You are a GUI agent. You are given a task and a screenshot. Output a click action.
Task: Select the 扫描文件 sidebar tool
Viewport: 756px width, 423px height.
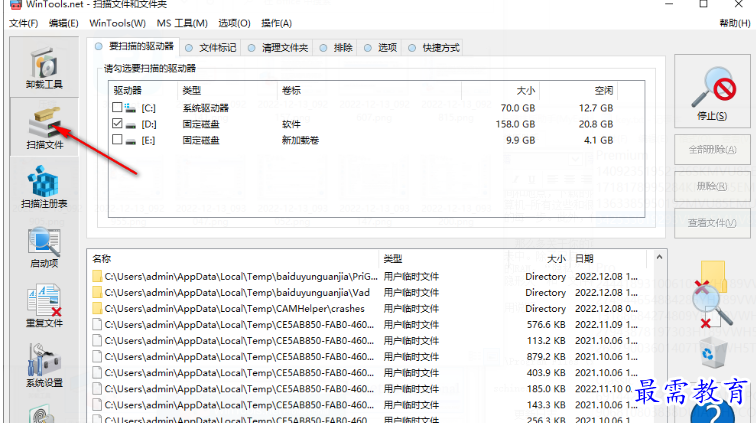(x=44, y=128)
